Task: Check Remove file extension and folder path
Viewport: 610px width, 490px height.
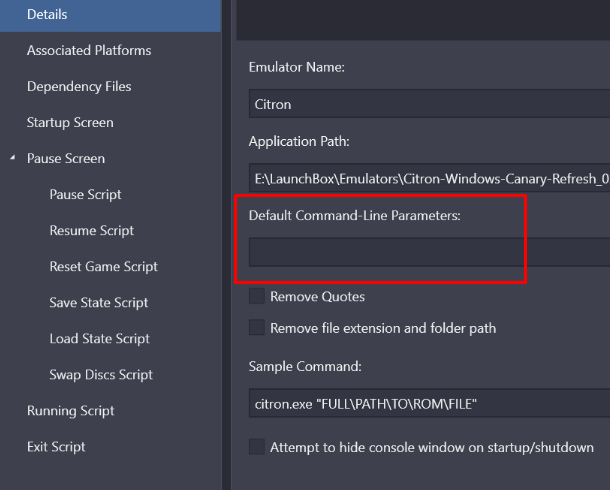Action: click(257, 327)
